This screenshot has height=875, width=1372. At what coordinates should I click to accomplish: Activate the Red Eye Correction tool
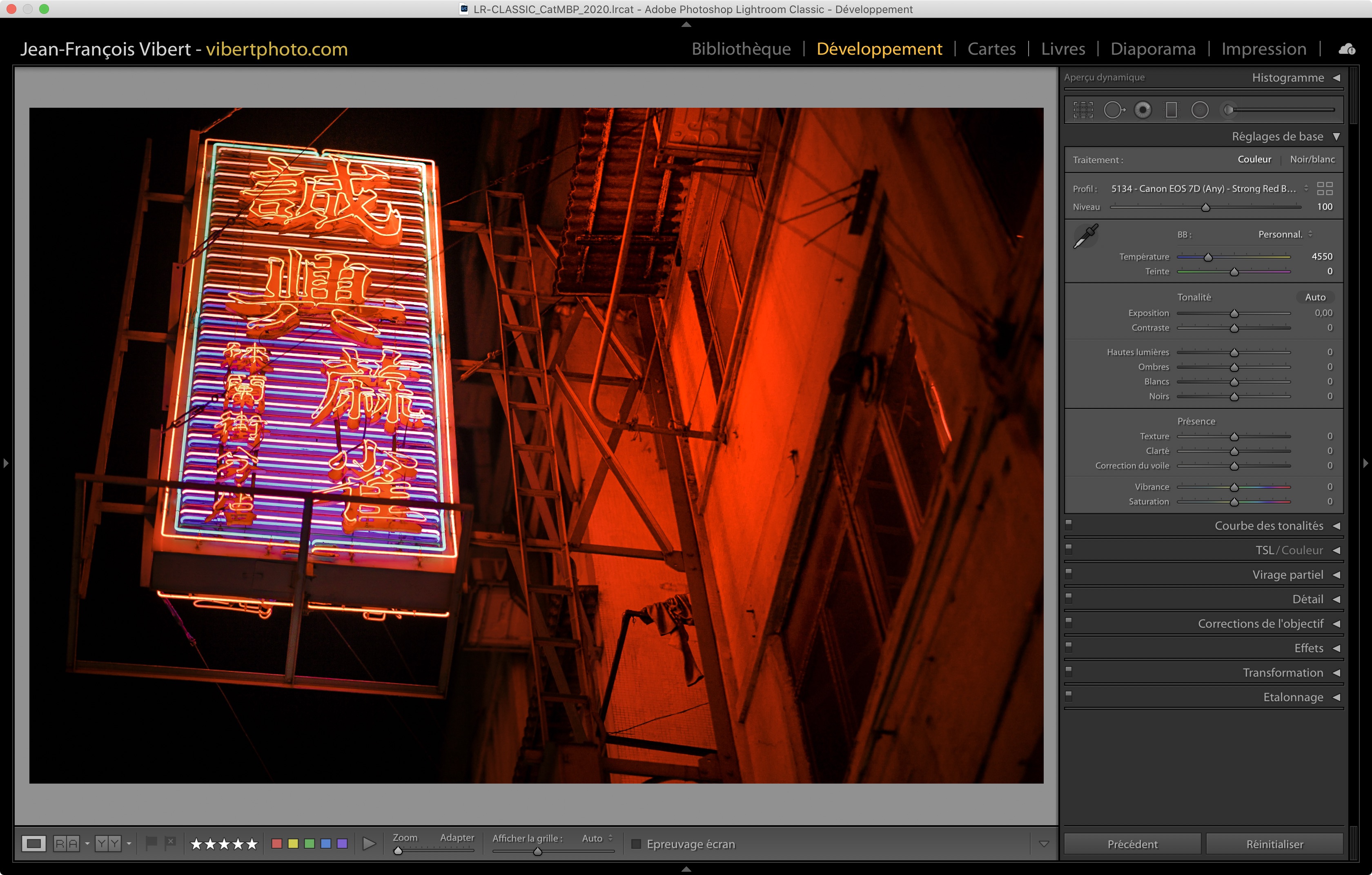(1143, 110)
